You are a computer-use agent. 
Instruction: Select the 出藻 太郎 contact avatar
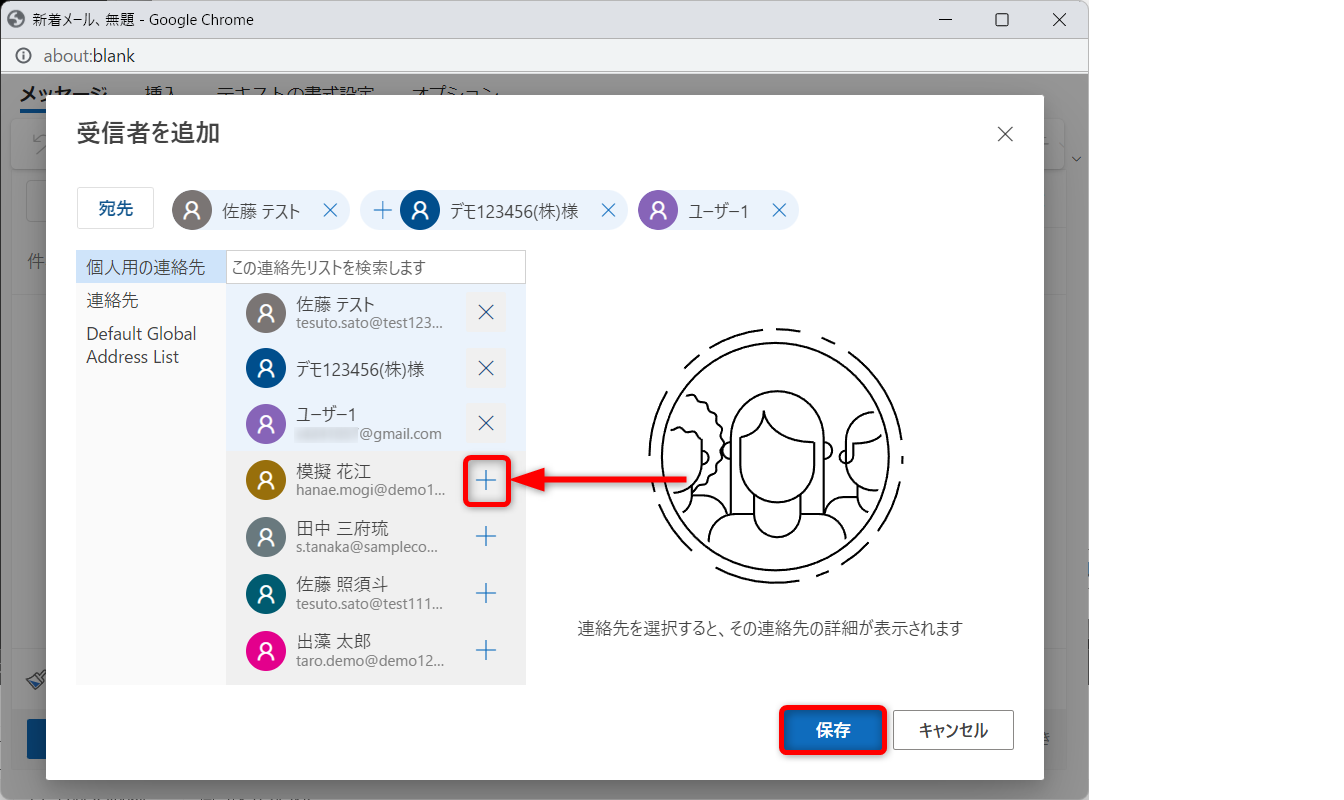(x=266, y=651)
